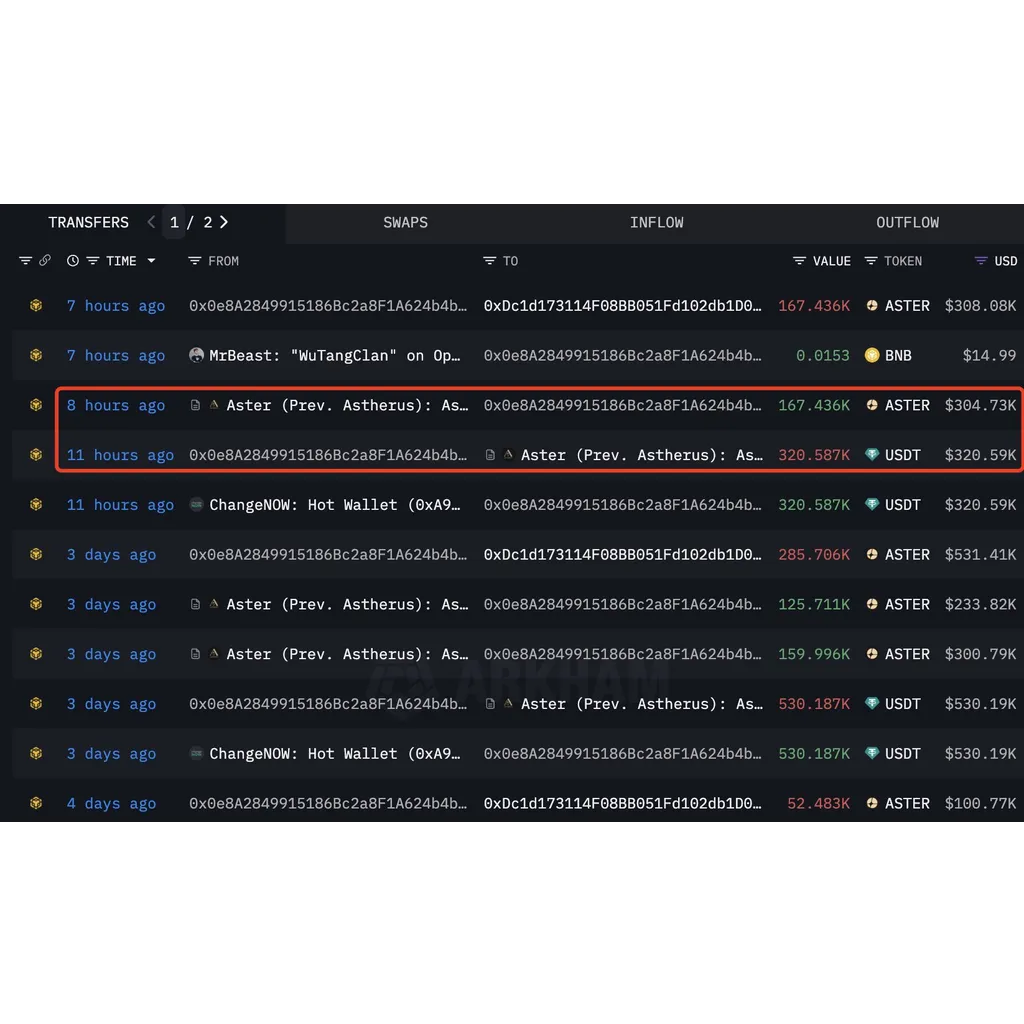The width and height of the screenshot is (1024, 1024).
Task: Open the TIME column filter icon
Action: (x=93, y=261)
